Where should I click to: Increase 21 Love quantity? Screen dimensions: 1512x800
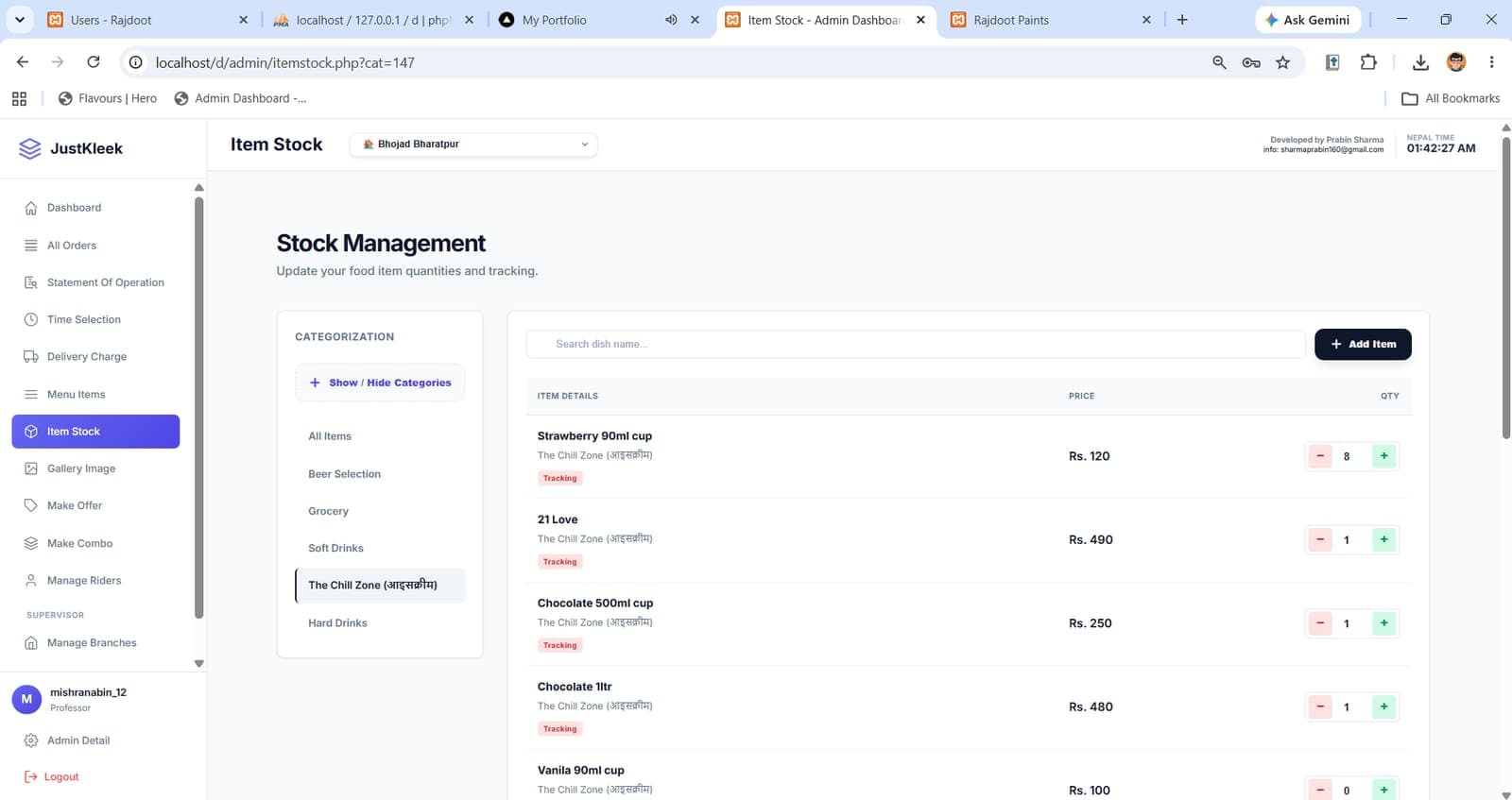click(x=1383, y=539)
